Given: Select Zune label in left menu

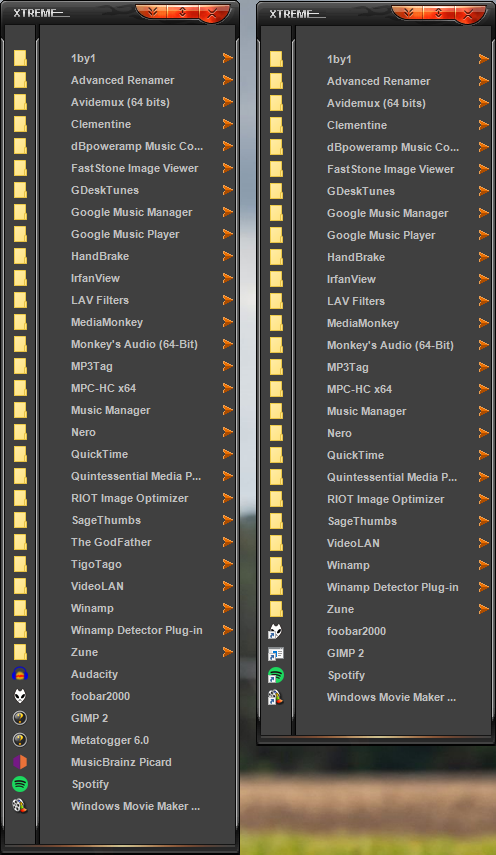Looking at the screenshot, I should [x=84, y=652].
